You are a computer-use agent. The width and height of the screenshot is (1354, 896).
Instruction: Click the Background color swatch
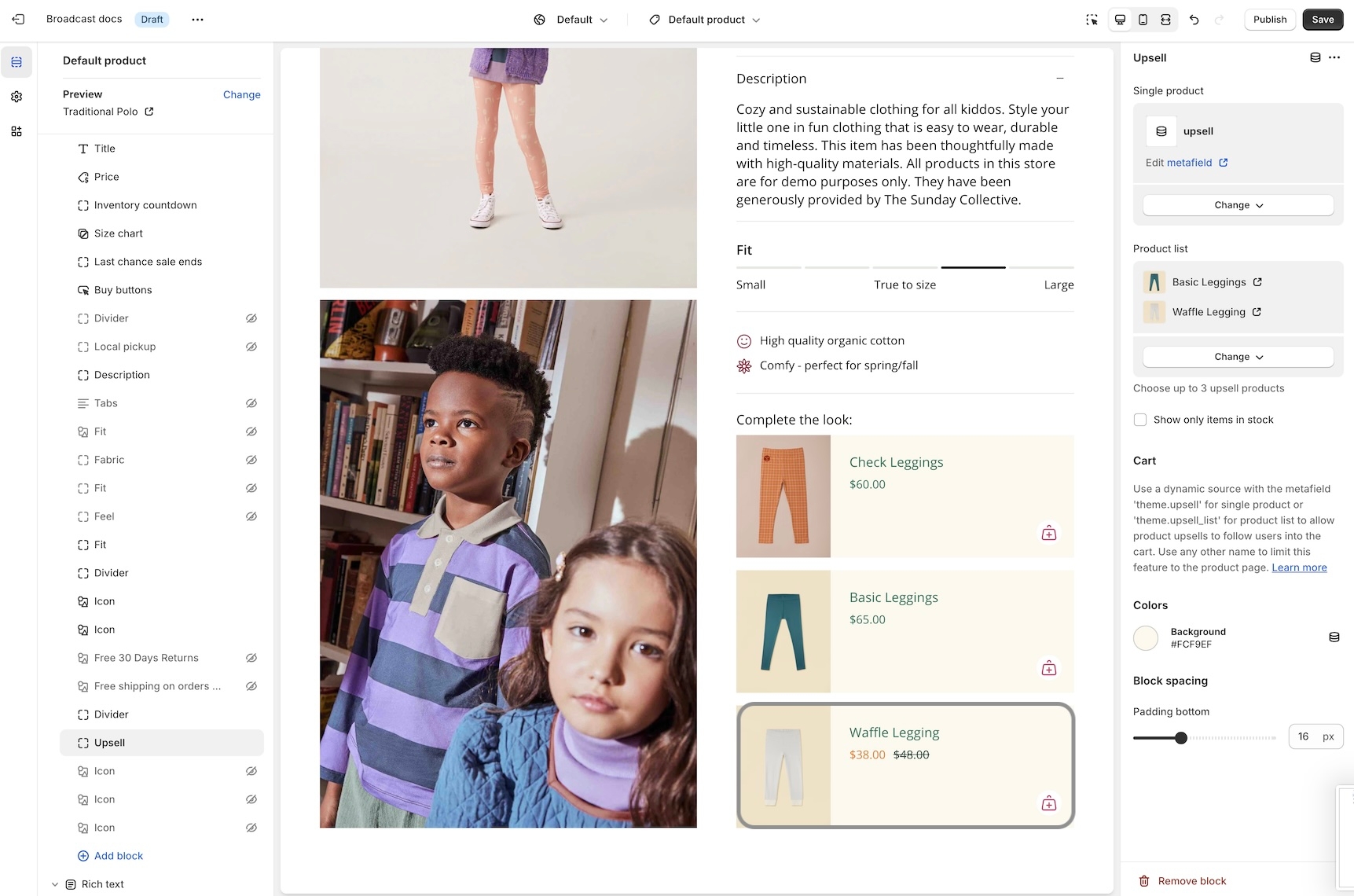[1146, 637]
